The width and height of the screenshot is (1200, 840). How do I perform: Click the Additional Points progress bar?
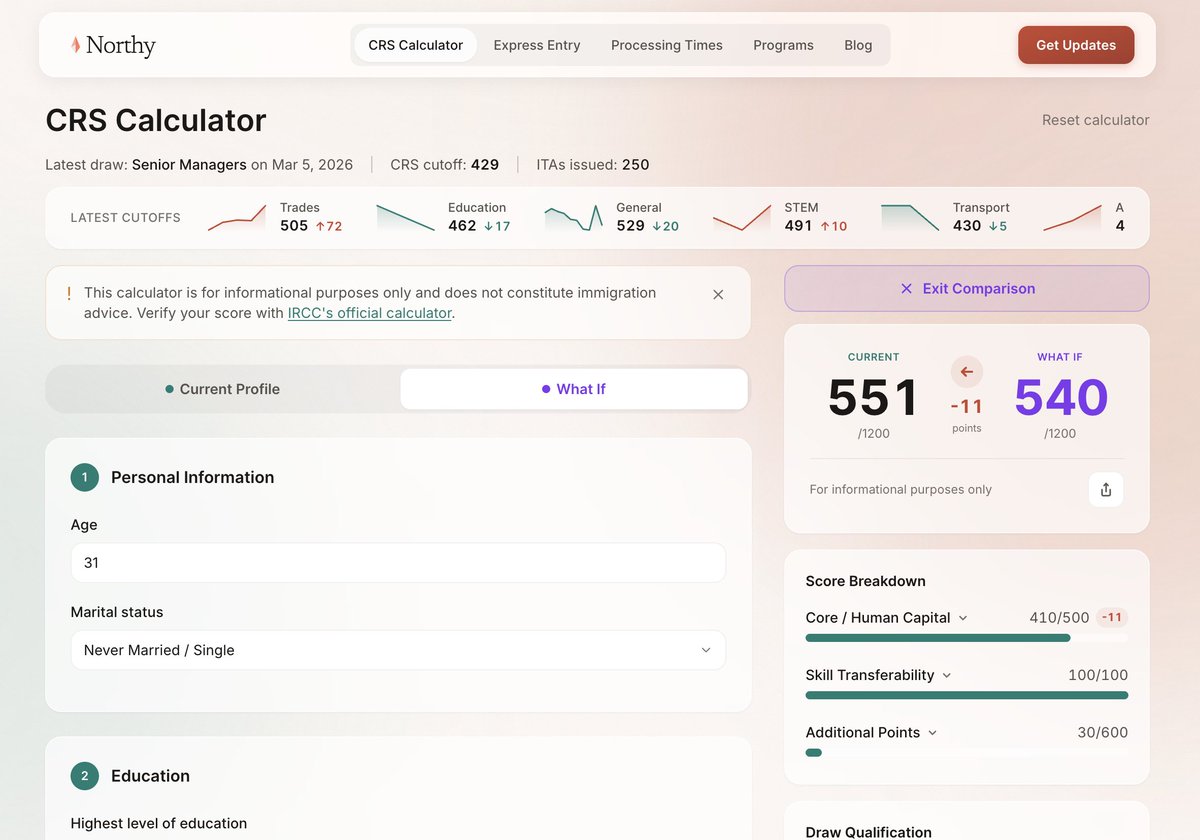pos(967,752)
